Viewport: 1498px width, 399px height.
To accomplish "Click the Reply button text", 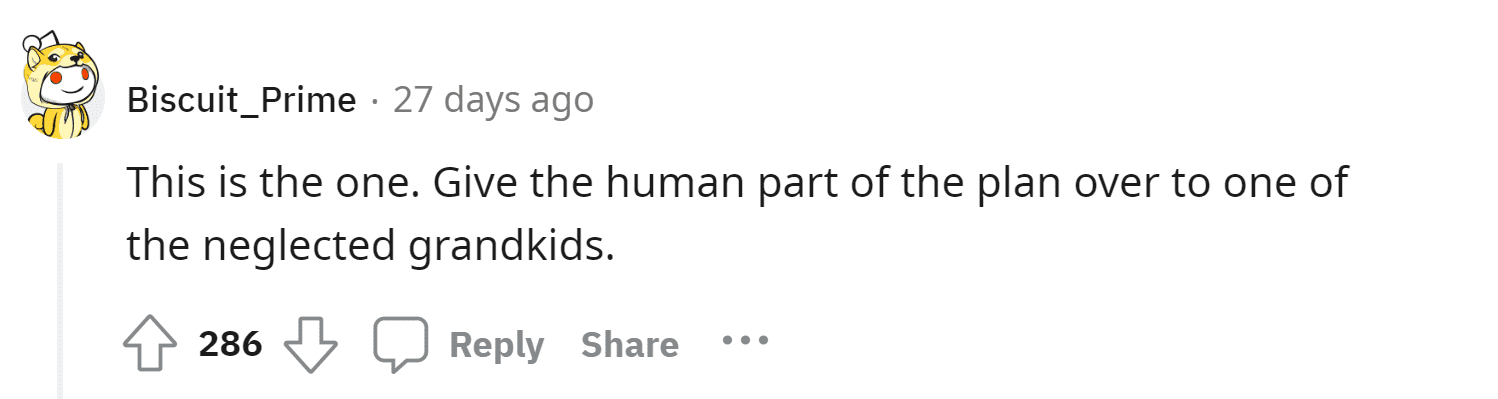I will tap(497, 345).
